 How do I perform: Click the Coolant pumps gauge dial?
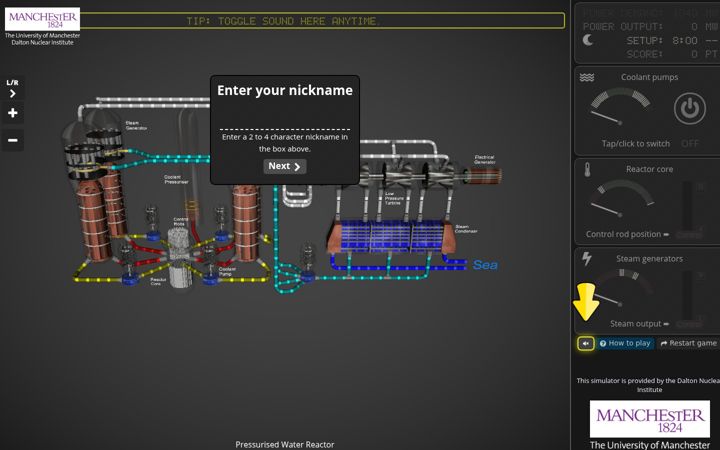(x=620, y=107)
